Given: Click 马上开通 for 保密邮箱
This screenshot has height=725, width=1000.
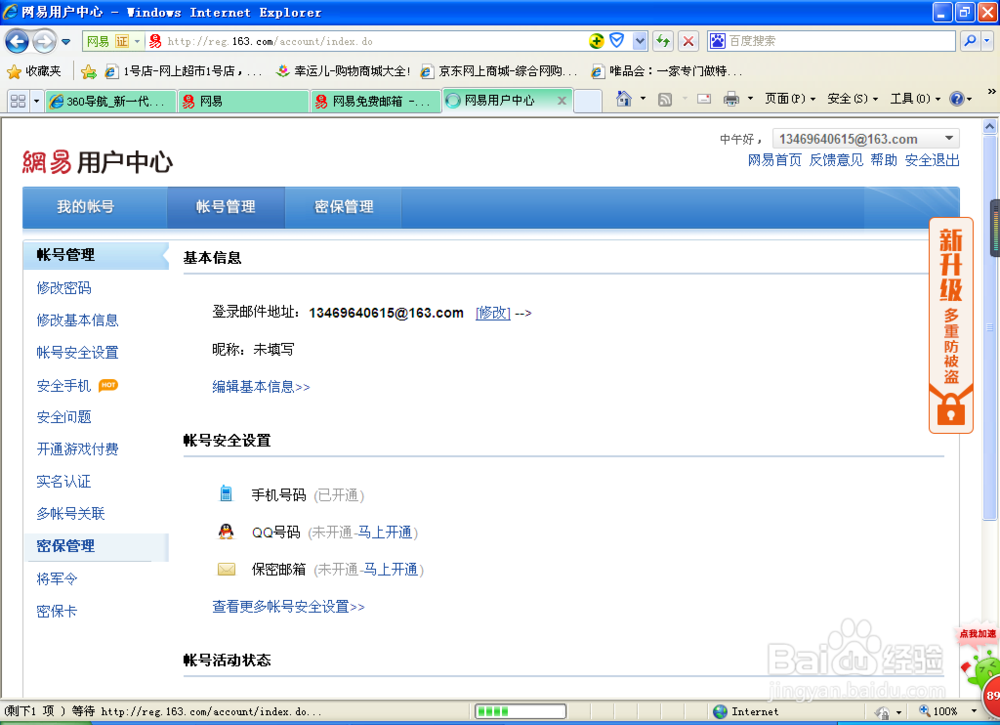Looking at the screenshot, I should pyautogui.click(x=390, y=569).
